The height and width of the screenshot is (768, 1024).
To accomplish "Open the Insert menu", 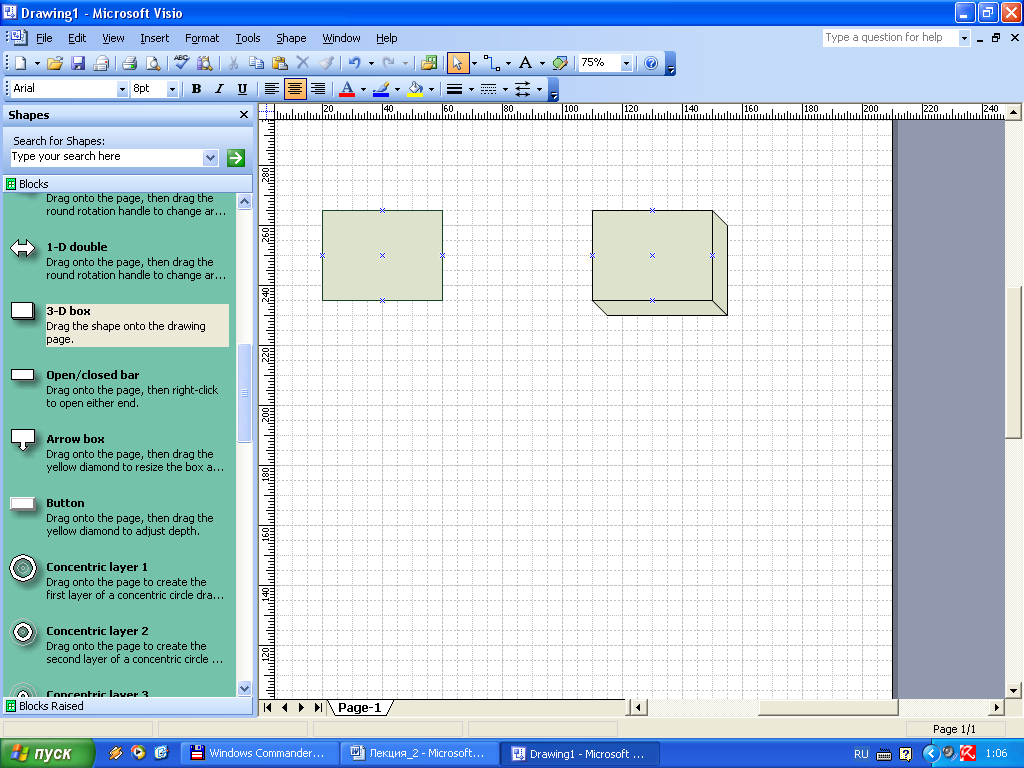I will (154, 38).
